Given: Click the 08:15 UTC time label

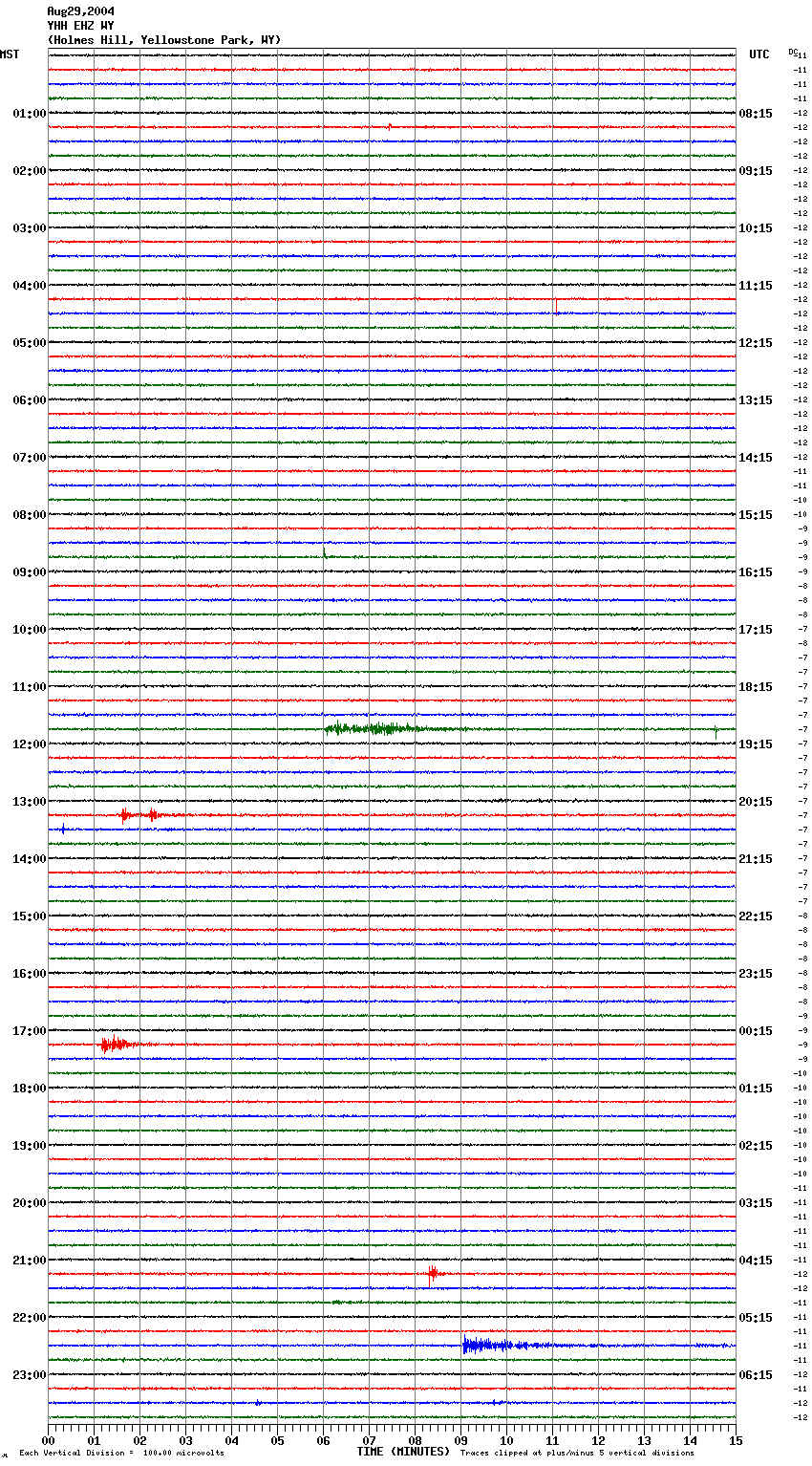Looking at the screenshot, I should (756, 114).
